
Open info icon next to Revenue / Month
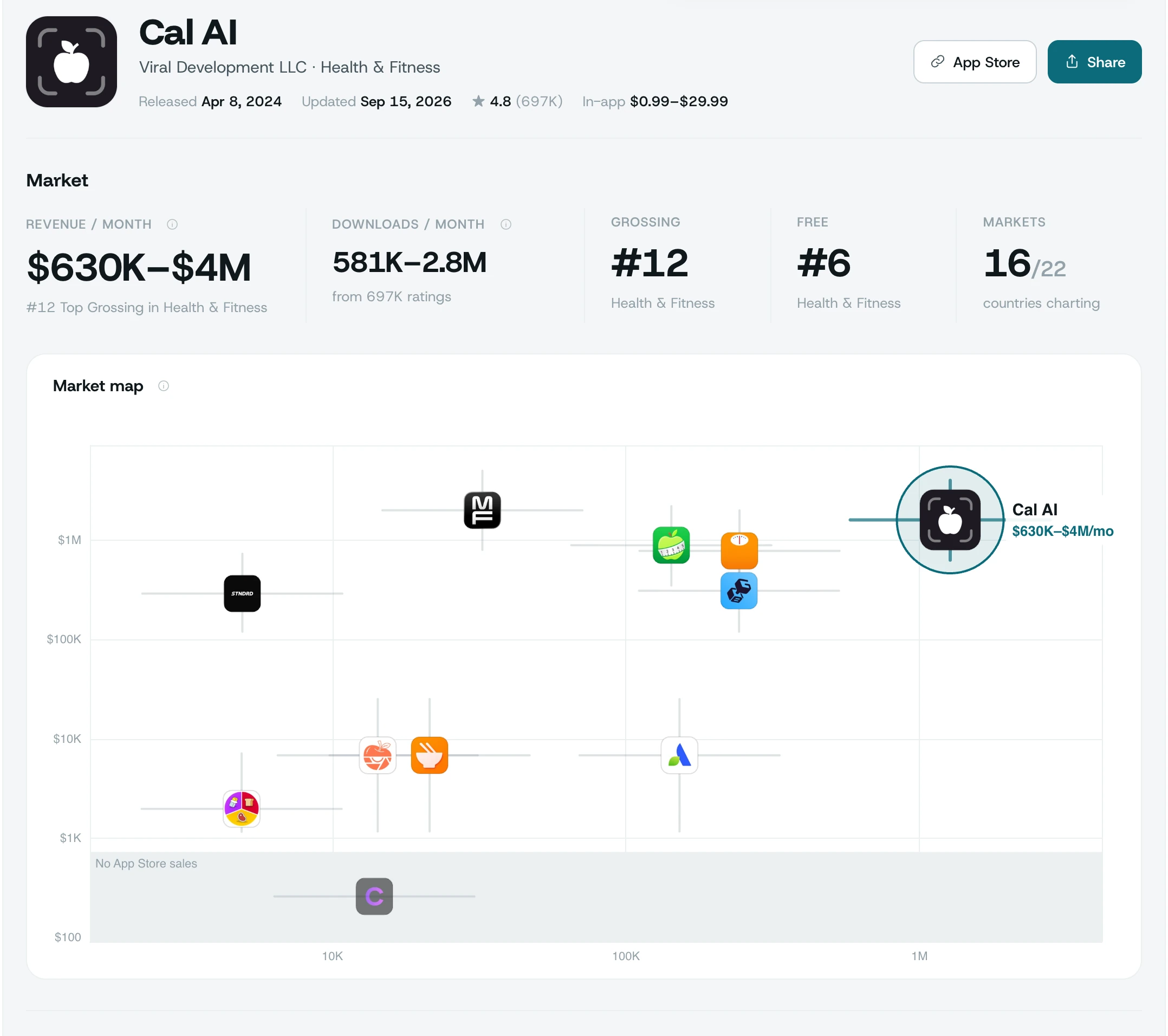point(172,224)
